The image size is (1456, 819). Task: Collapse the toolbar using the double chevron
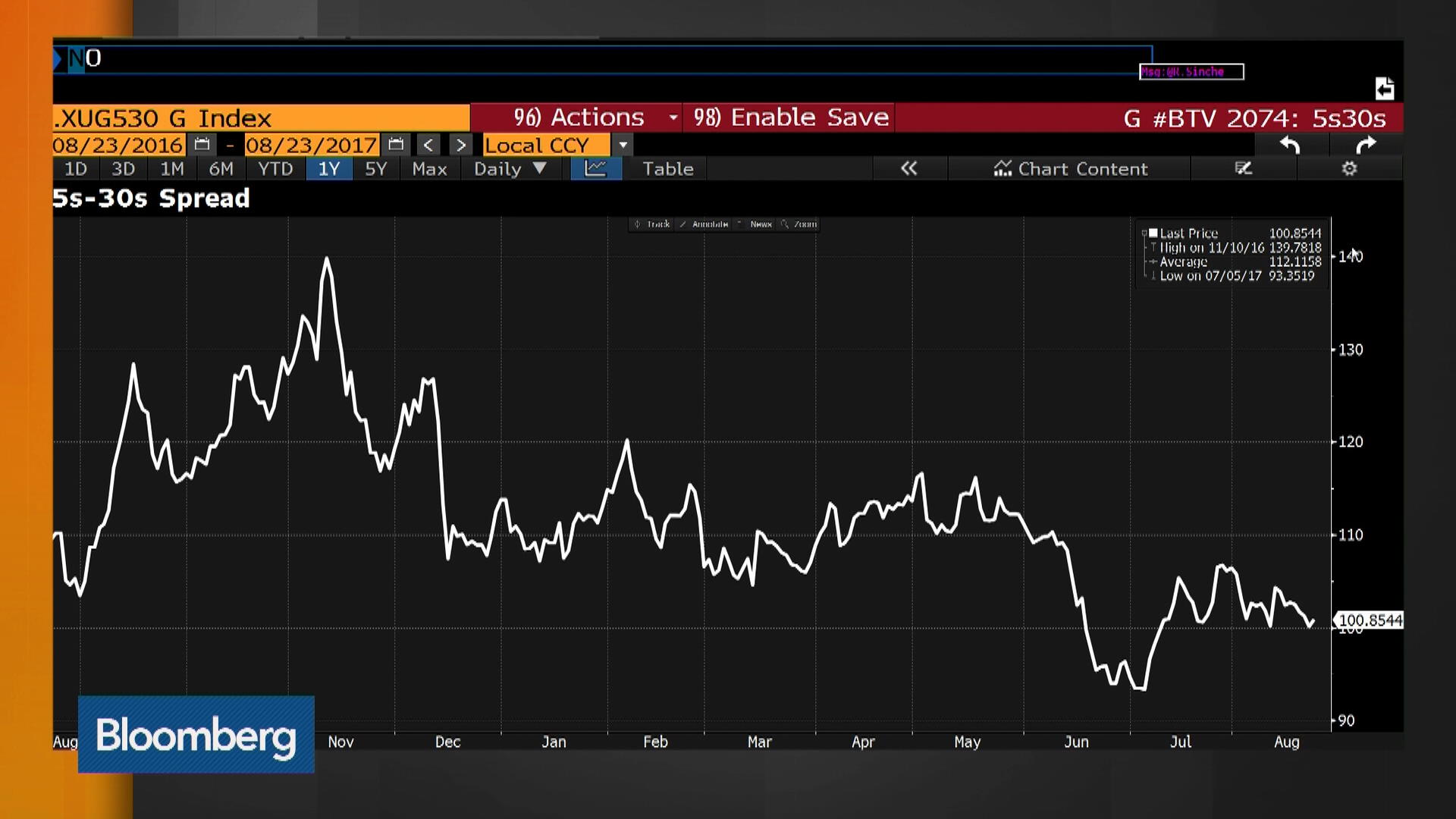pyautogui.click(x=909, y=169)
